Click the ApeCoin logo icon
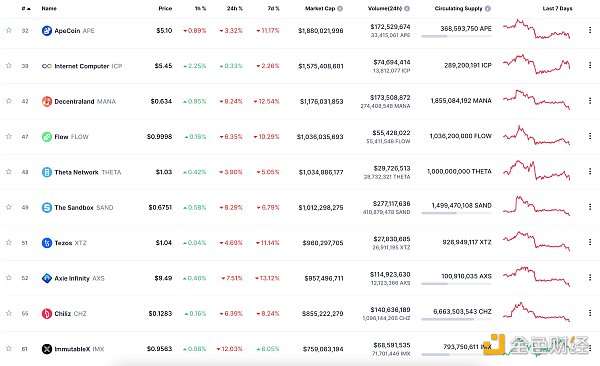The height and width of the screenshot is (366, 600). click(47, 31)
